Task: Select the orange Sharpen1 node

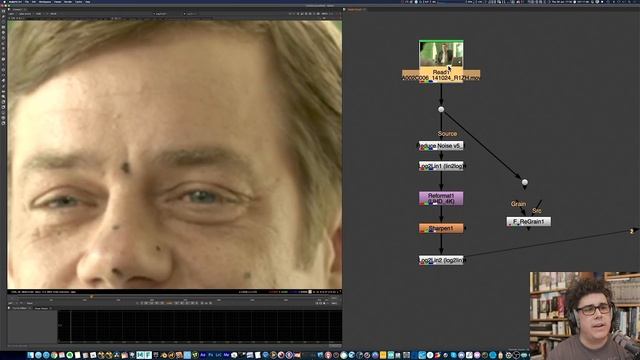Action: (x=441, y=228)
